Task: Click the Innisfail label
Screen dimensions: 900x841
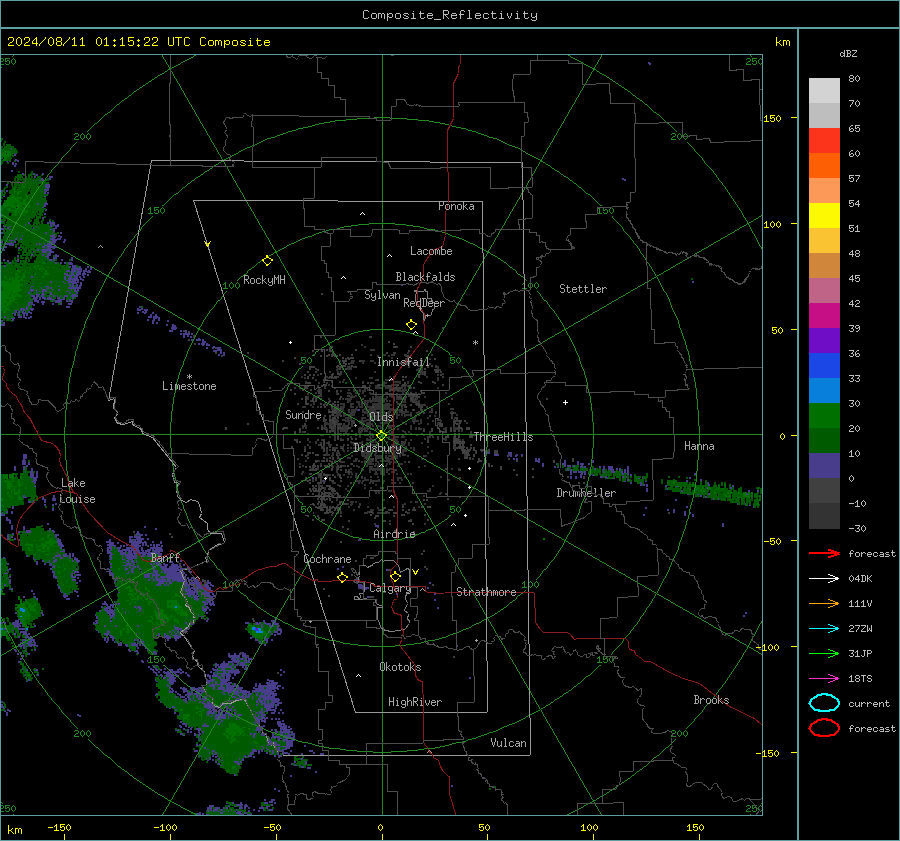Action: [403, 362]
